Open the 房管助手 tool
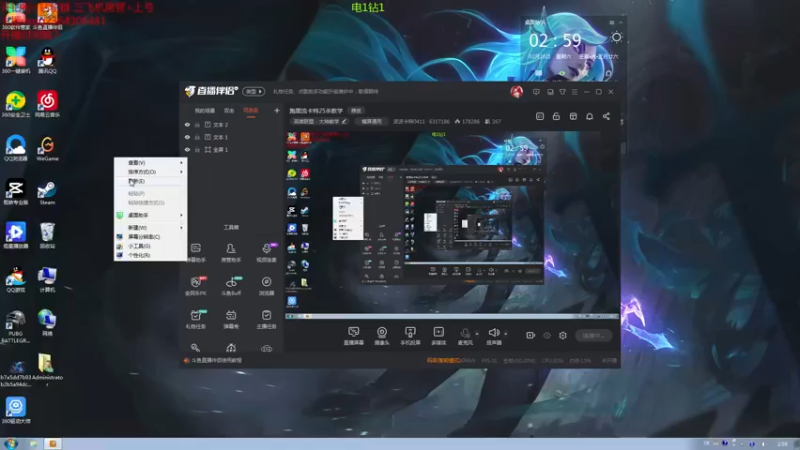 tap(231, 253)
